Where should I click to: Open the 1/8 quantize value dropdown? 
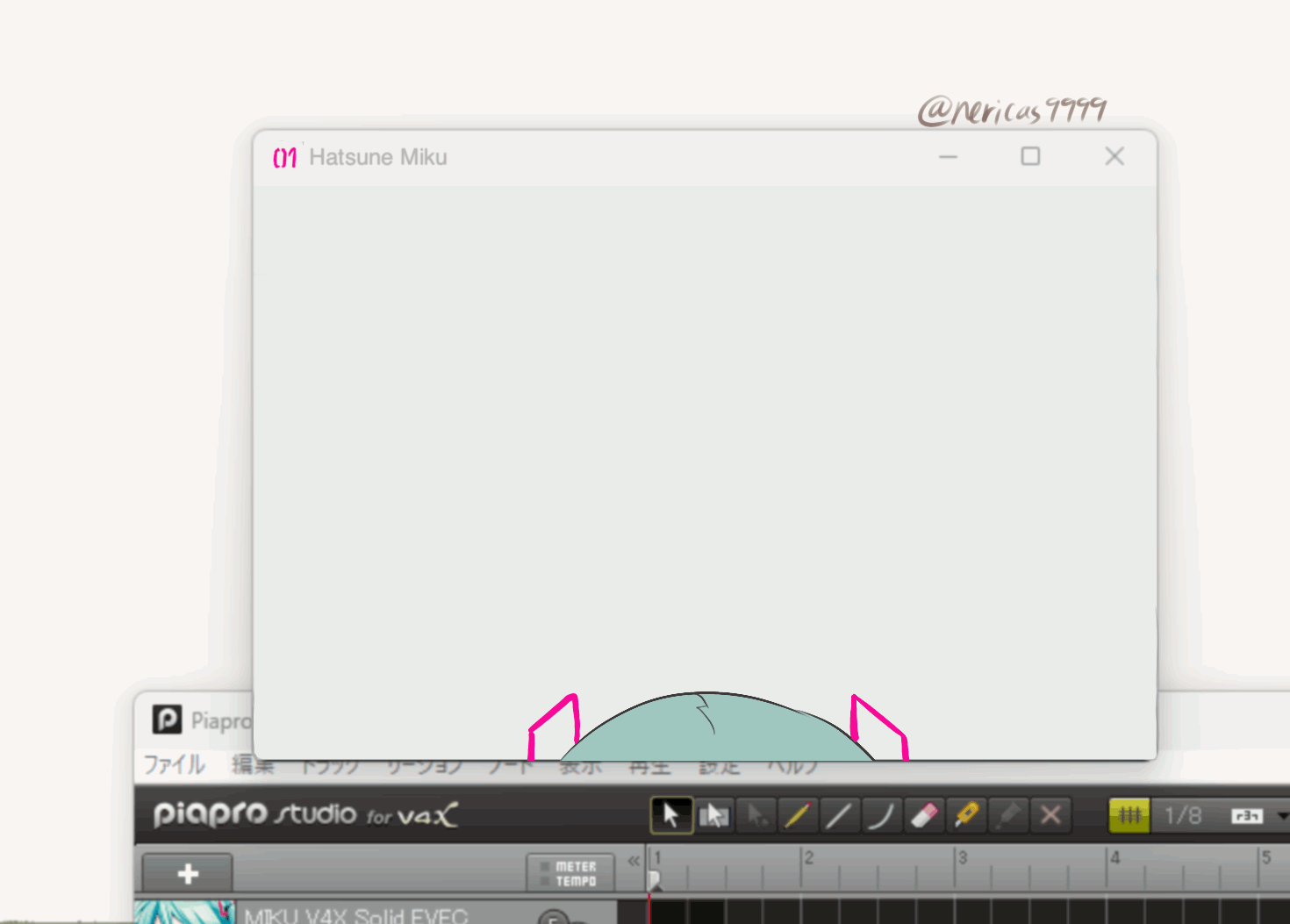(1182, 815)
